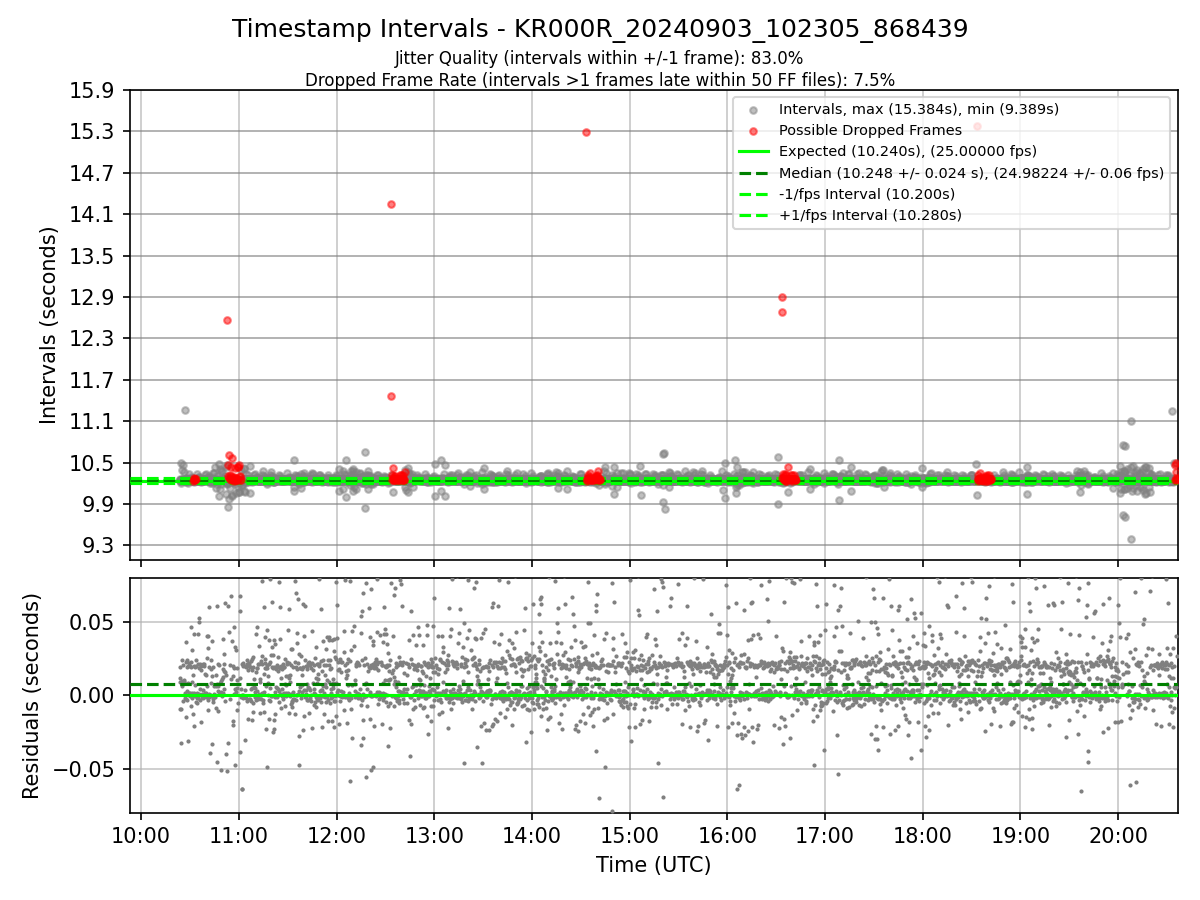Screen dimensions: 1200x900
Task: Click the dark green dashed Median legend line
Action: [x=754, y=173]
